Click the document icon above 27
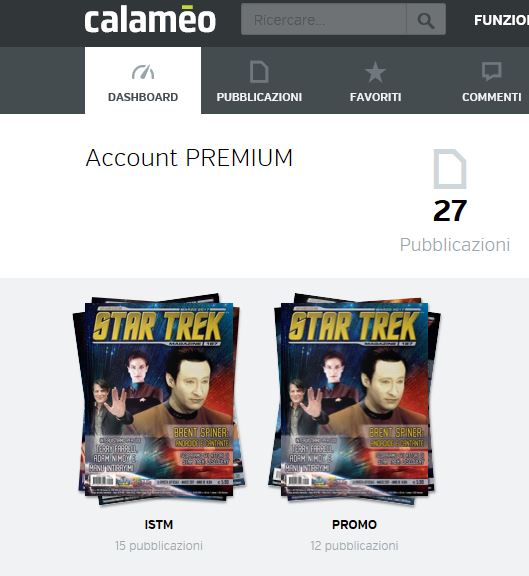 coord(450,169)
